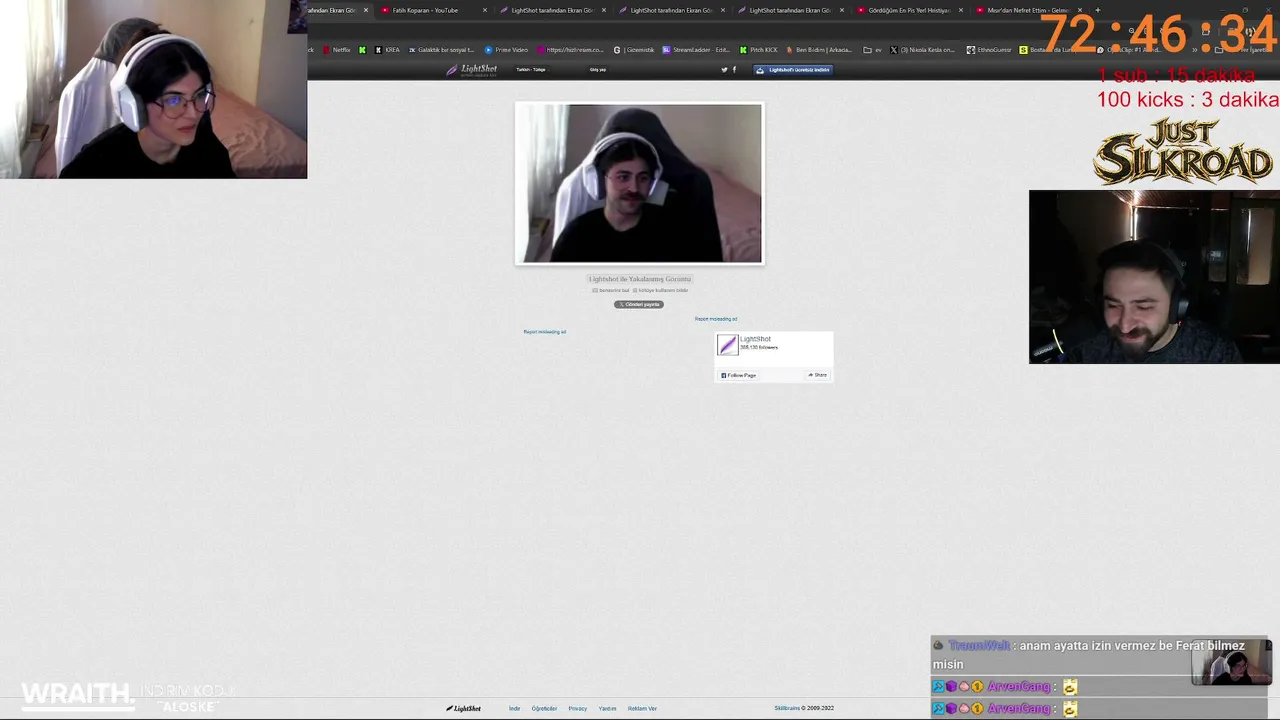Image resolution: width=1280 pixels, height=720 pixels.
Task: Click the Follow Page button
Action: [739, 375]
